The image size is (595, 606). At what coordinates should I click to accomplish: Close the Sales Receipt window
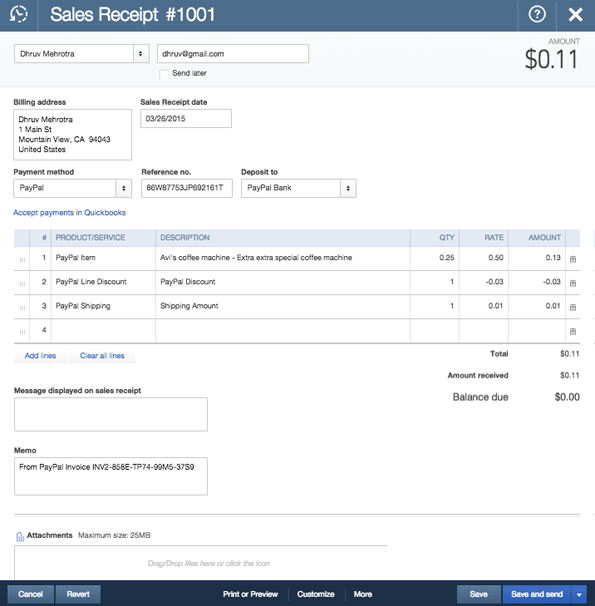[575, 15]
